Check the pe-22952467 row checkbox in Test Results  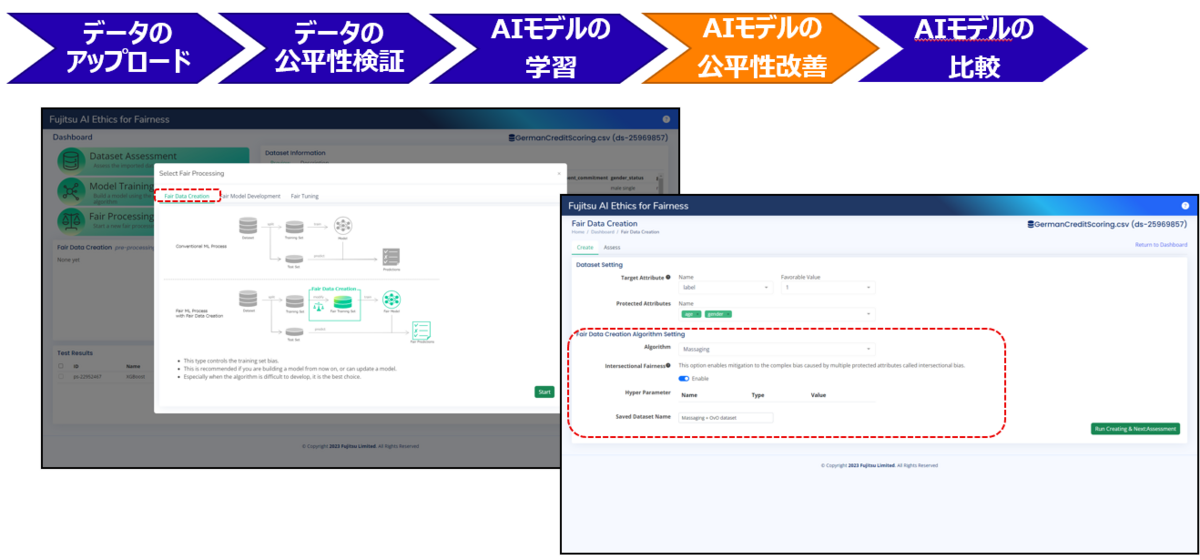click(61, 376)
